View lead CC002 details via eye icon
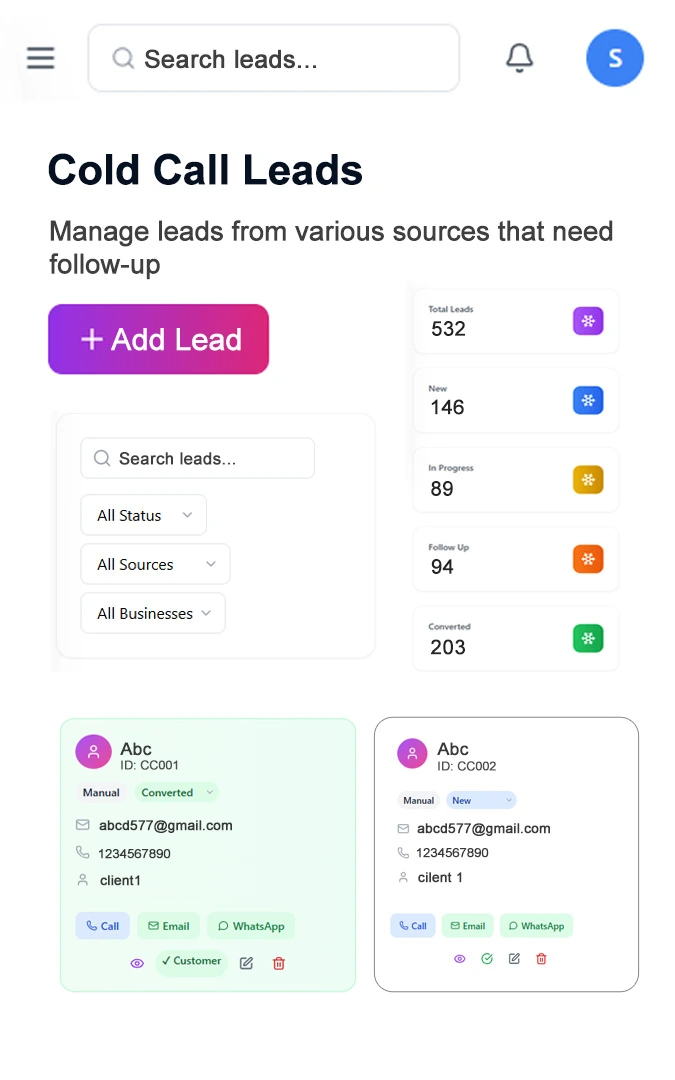Image resolution: width=675 pixels, height=1080 pixels. pyautogui.click(x=460, y=958)
